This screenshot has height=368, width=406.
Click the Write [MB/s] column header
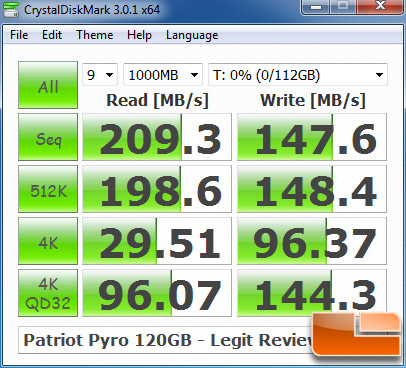click(x=313, y=100)
